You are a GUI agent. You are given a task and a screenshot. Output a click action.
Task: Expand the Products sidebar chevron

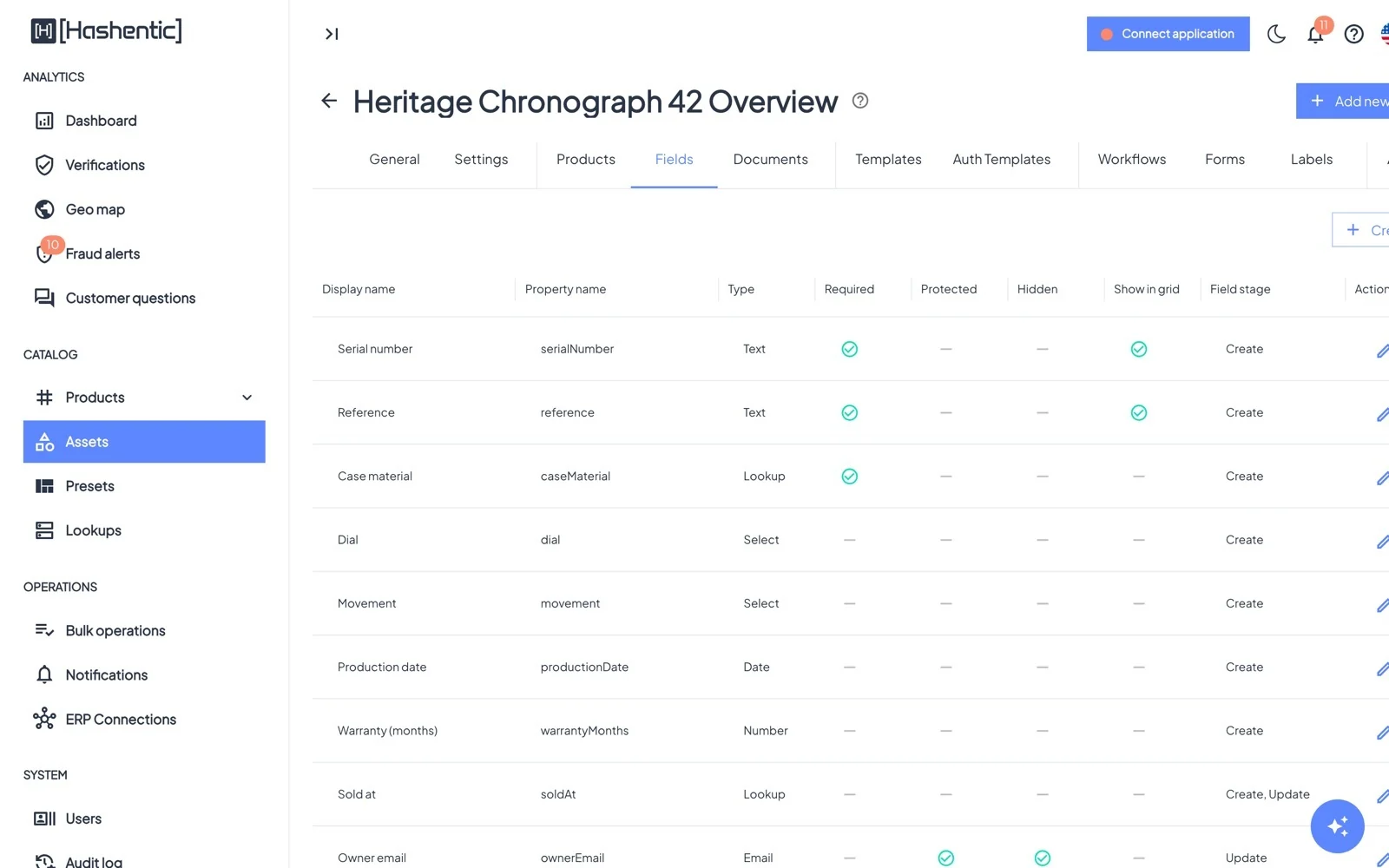(247, 398)
